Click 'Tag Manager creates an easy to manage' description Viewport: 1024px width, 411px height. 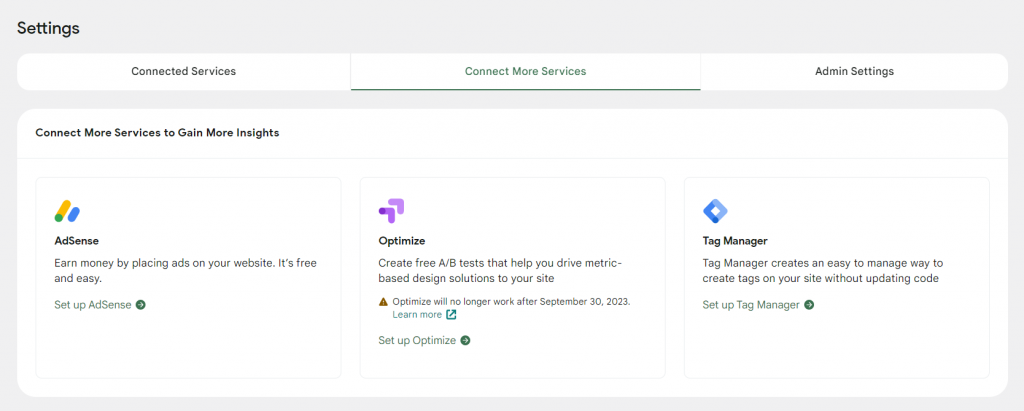[x=823, y=271]
